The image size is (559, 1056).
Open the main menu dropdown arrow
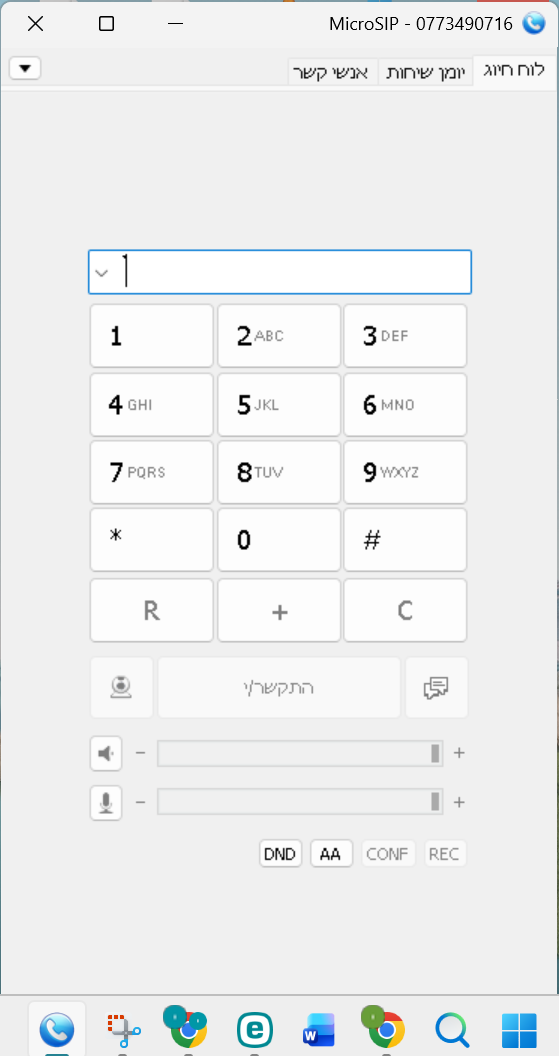[26, 68]
